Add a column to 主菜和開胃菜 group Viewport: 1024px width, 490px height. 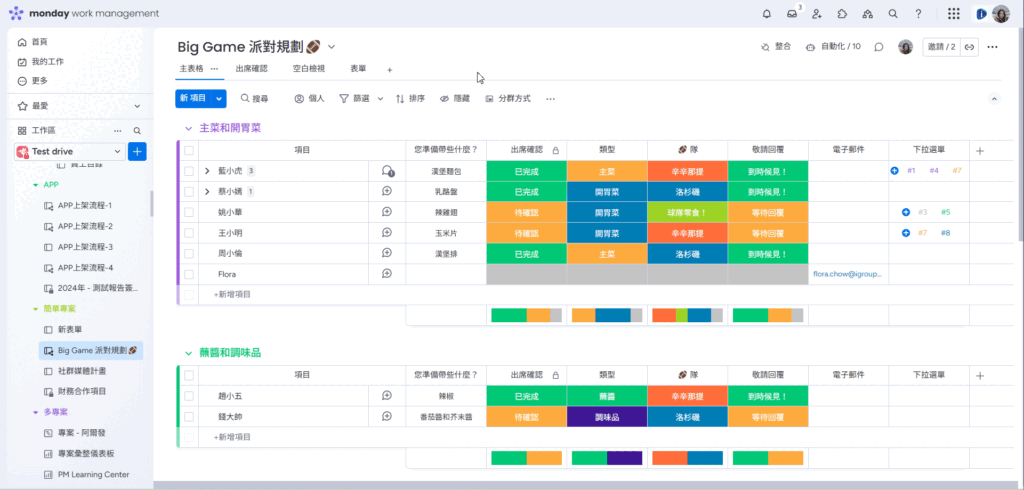pyautogui.click(x=980, y=151)
